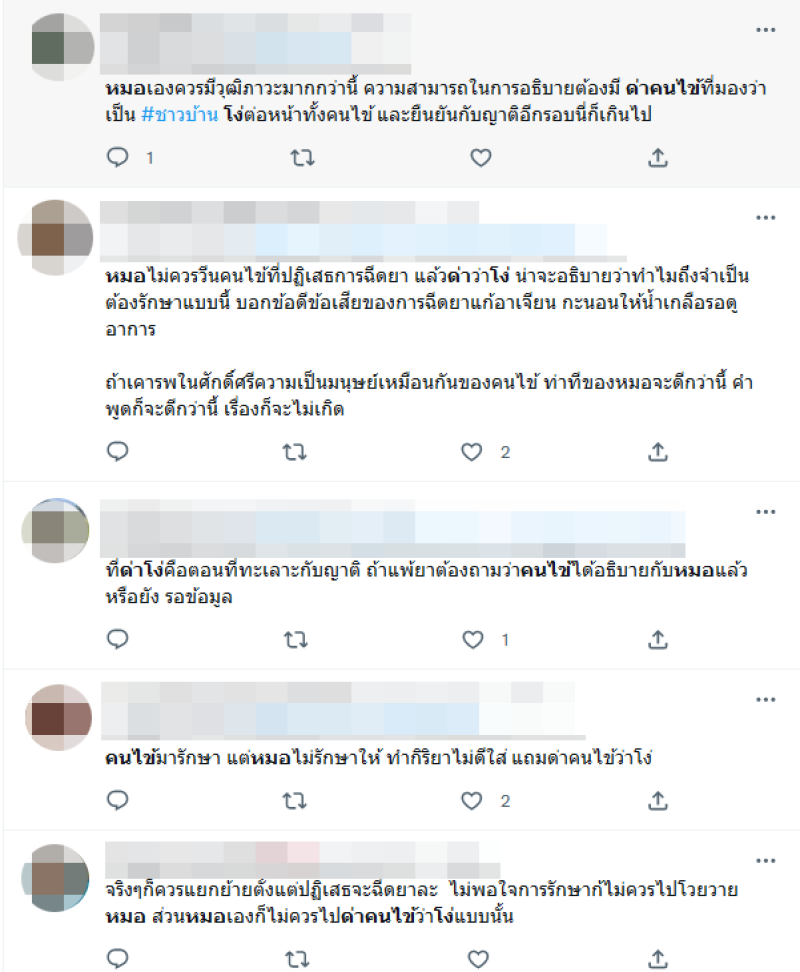Share the second tweet about หมอไม่ควรวีน

657,452
